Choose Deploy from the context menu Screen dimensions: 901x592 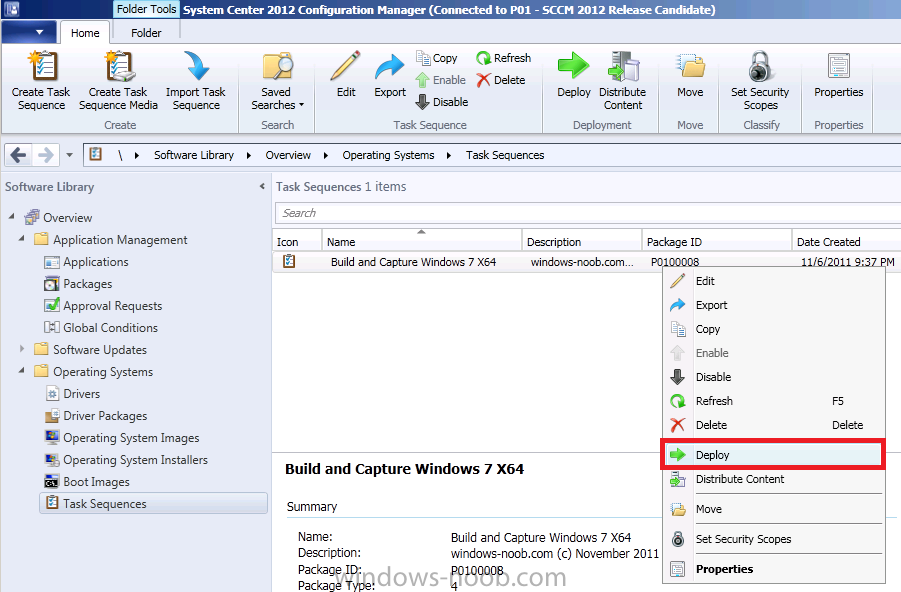click(x=773, y=455)
